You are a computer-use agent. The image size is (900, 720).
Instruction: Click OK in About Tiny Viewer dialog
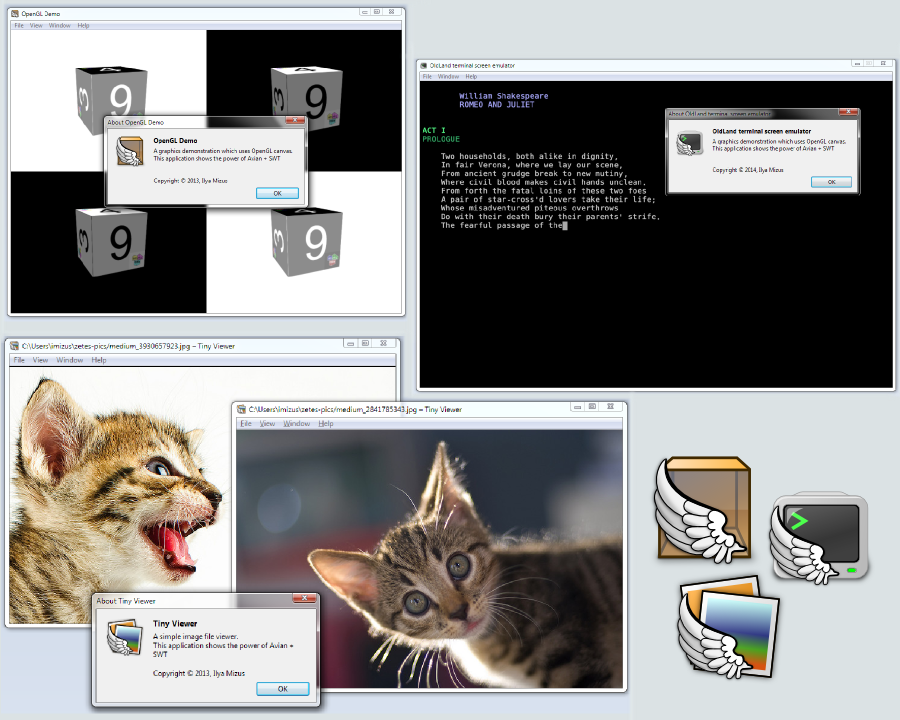click(282, 688)
